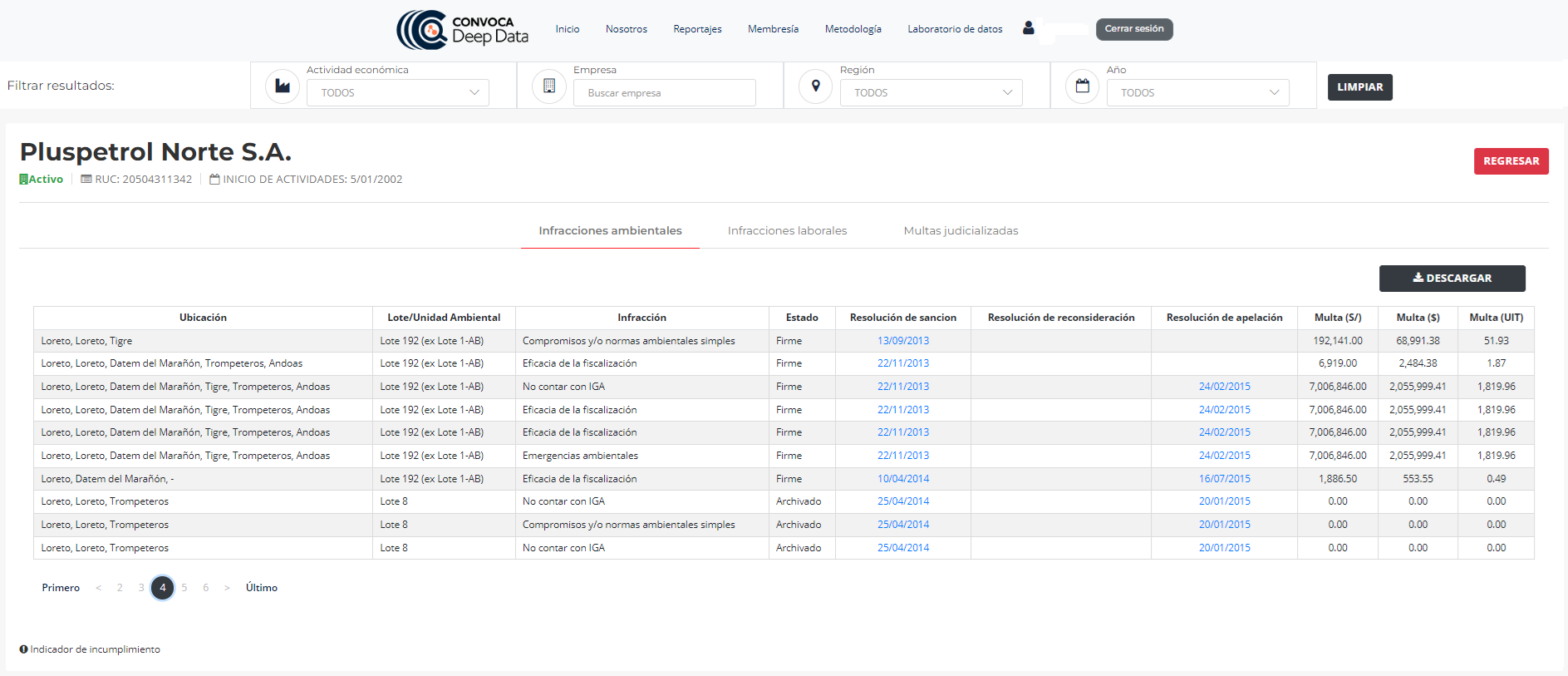Screen dimensions: 1568x676
Task: Click the location pin icon for Región
Action: click(x=816, y=86)
